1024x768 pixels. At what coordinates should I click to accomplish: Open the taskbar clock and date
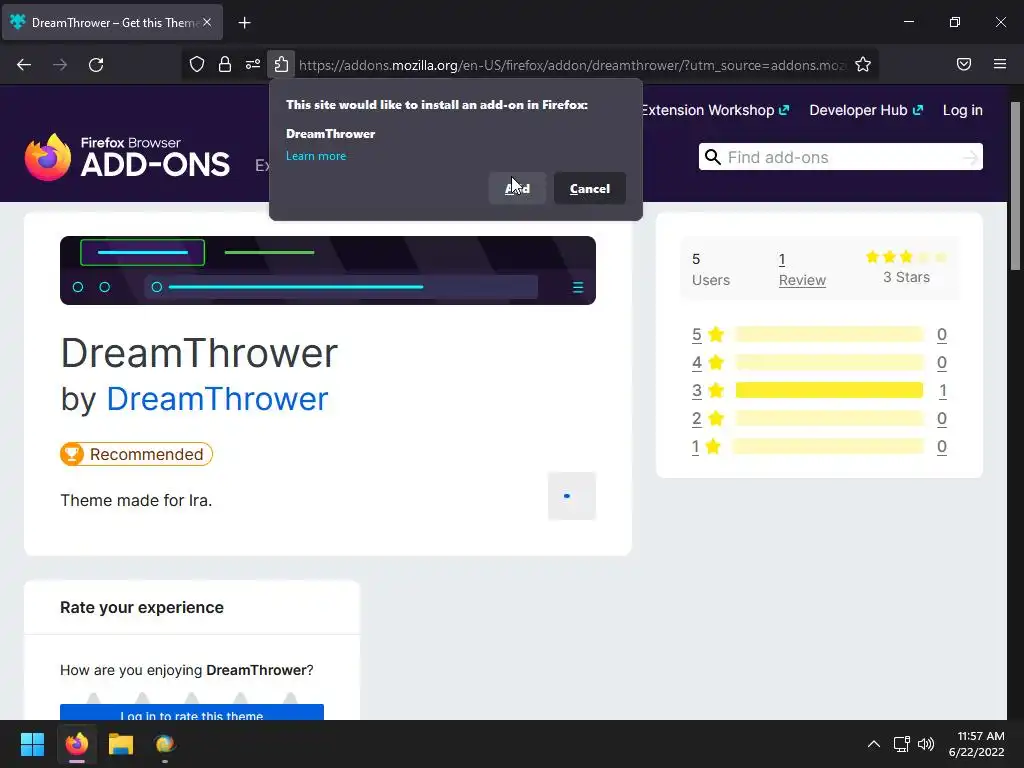pyautogui.click(x=976, y=744)
